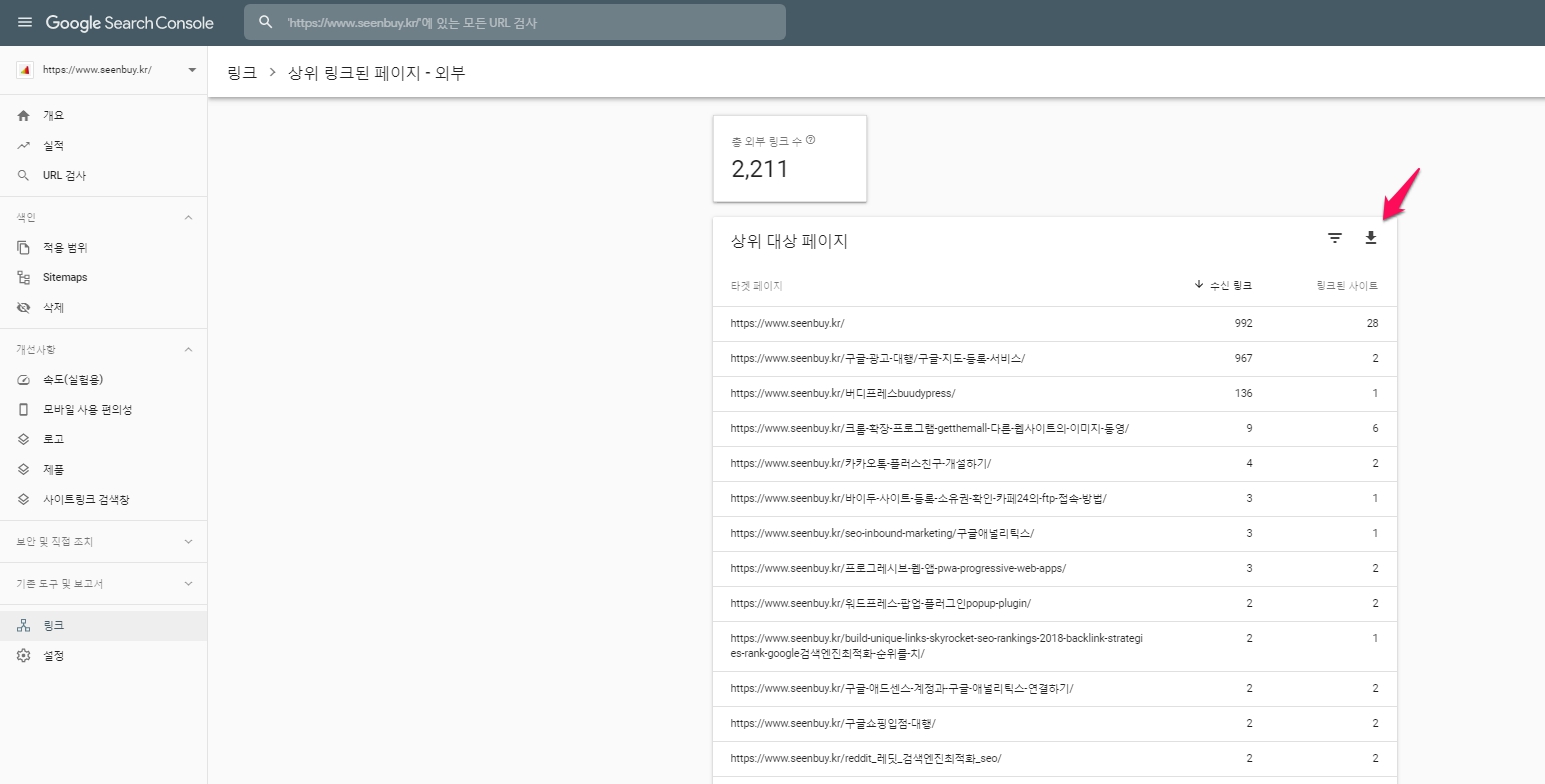Open 개요 overview in sidebar

coord(53,116)
